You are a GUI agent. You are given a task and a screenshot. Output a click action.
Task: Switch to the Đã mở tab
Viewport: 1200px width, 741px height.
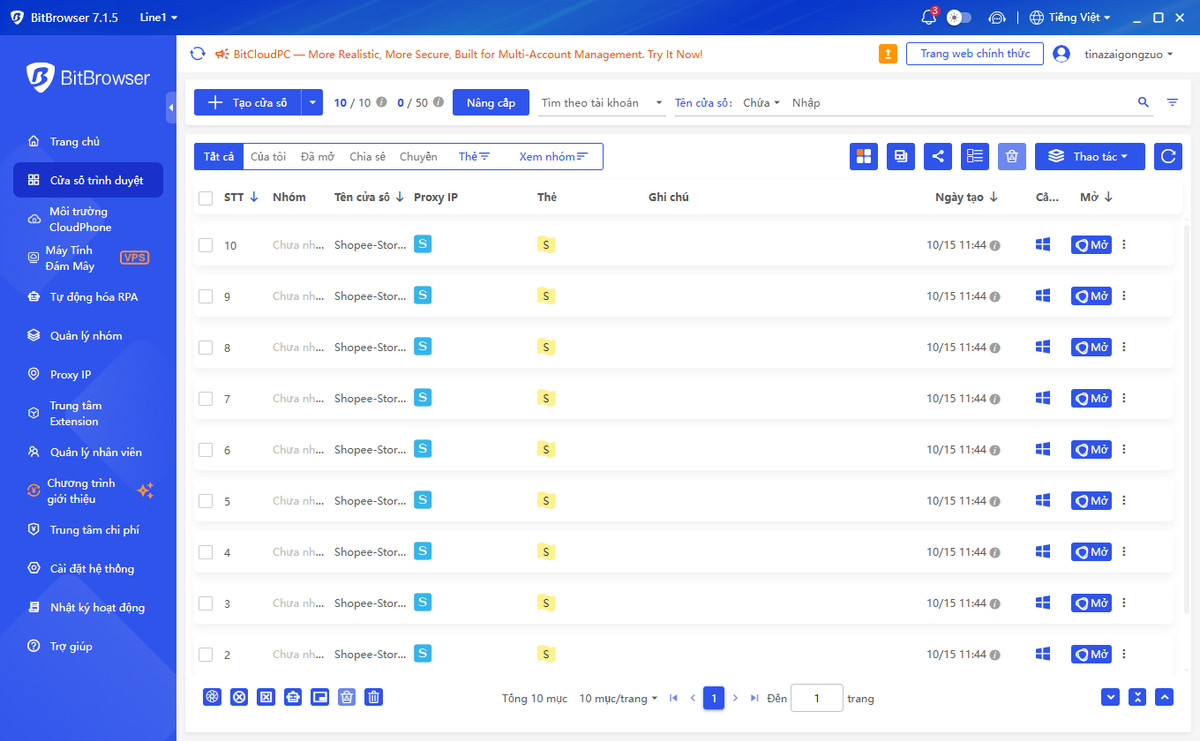pyautogui.click(x=318, y=157)
